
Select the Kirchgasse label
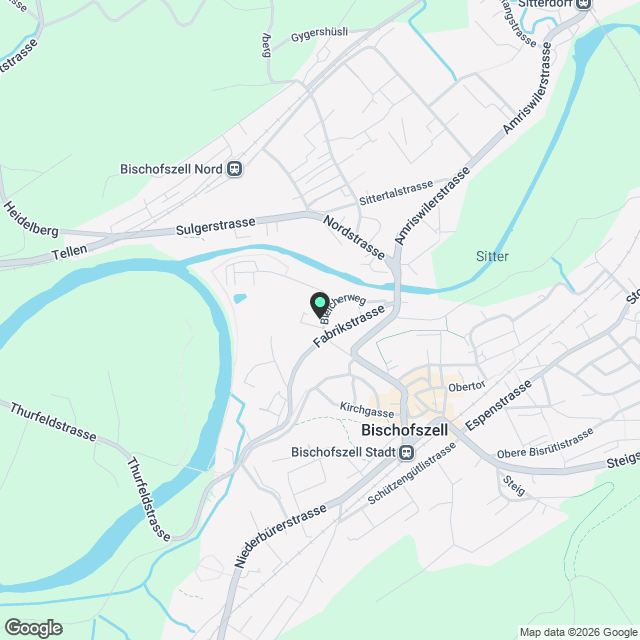367,409
